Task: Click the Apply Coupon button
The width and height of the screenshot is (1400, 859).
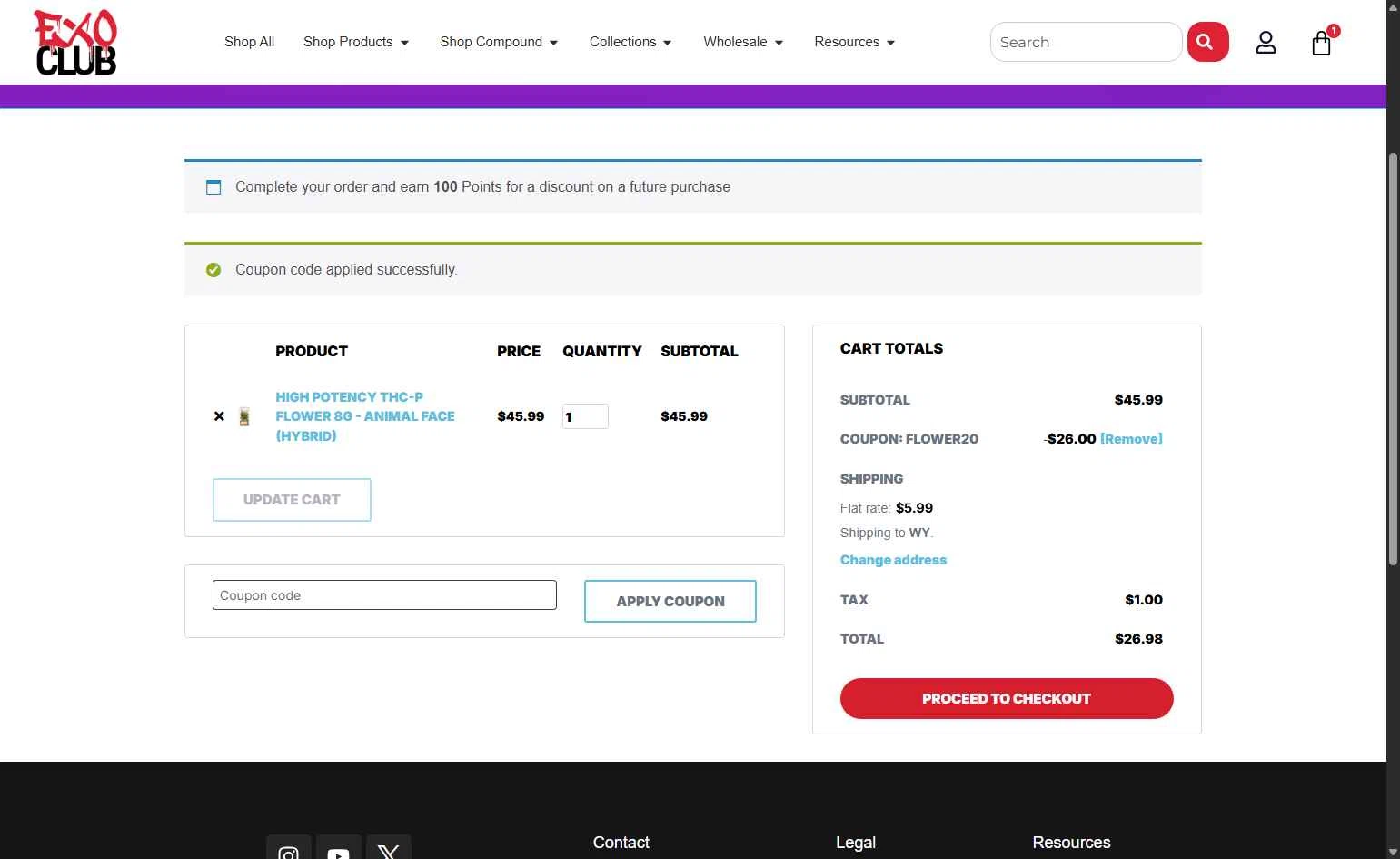Action: pyautogui.click(x=670, y=602)
